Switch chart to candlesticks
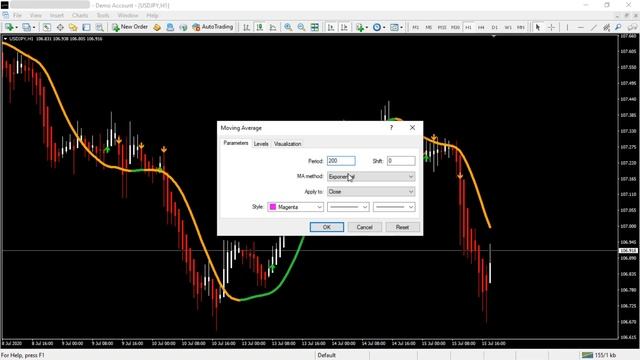The width and height of the screenshot is (640, 360). tap(260, 27)
